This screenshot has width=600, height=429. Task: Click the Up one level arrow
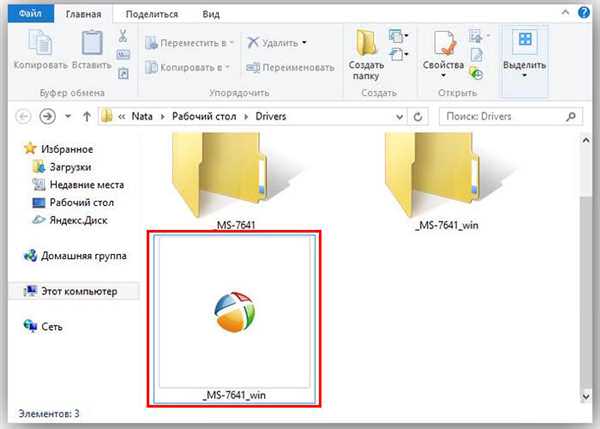(87, 116)
